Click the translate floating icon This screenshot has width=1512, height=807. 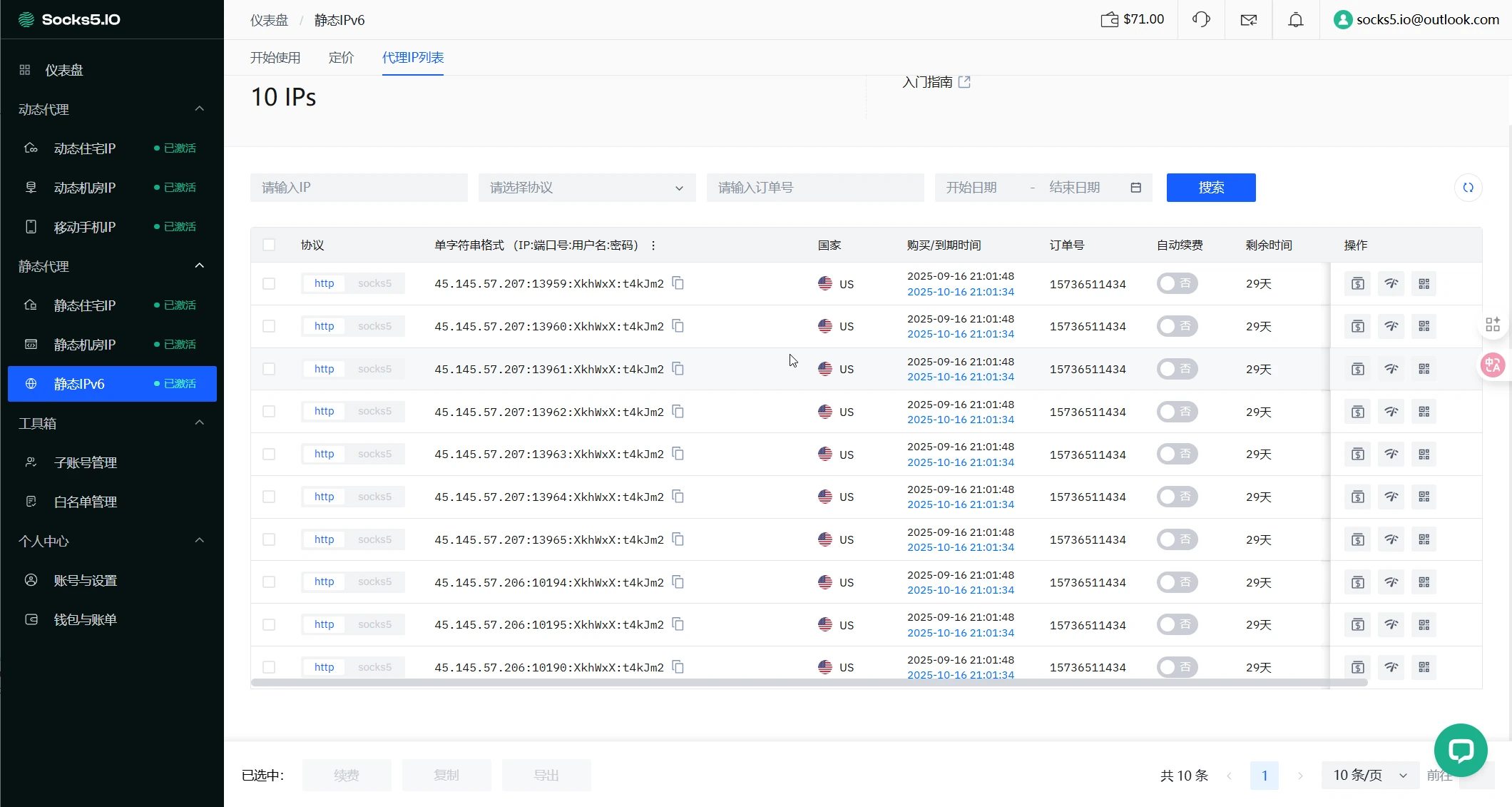pyautogui.click(x=1492, y=365)
